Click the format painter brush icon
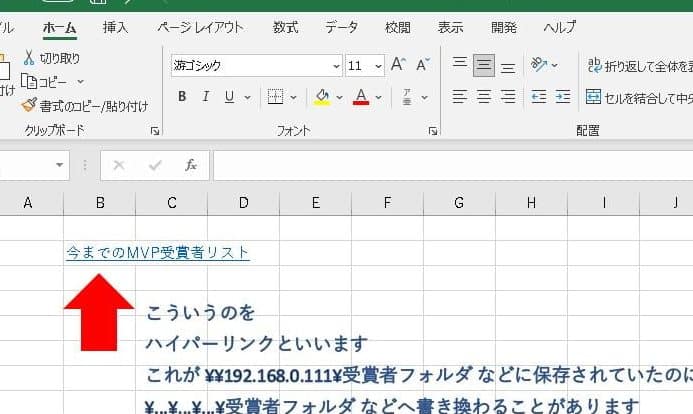 pyautogui.click(x=29, y=105)
